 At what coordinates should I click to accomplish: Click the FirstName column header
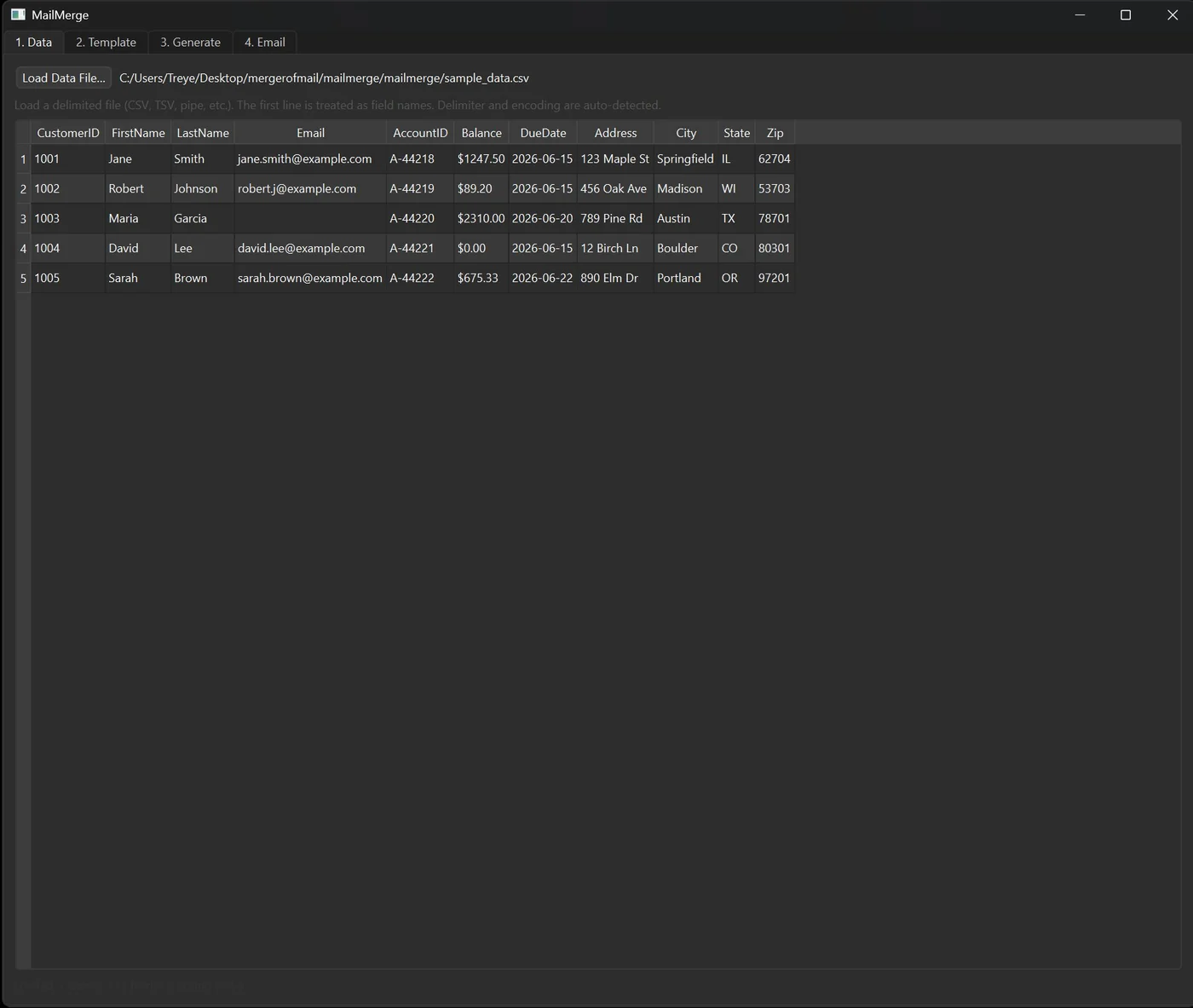pyautogui.click(x=138, y=133)
